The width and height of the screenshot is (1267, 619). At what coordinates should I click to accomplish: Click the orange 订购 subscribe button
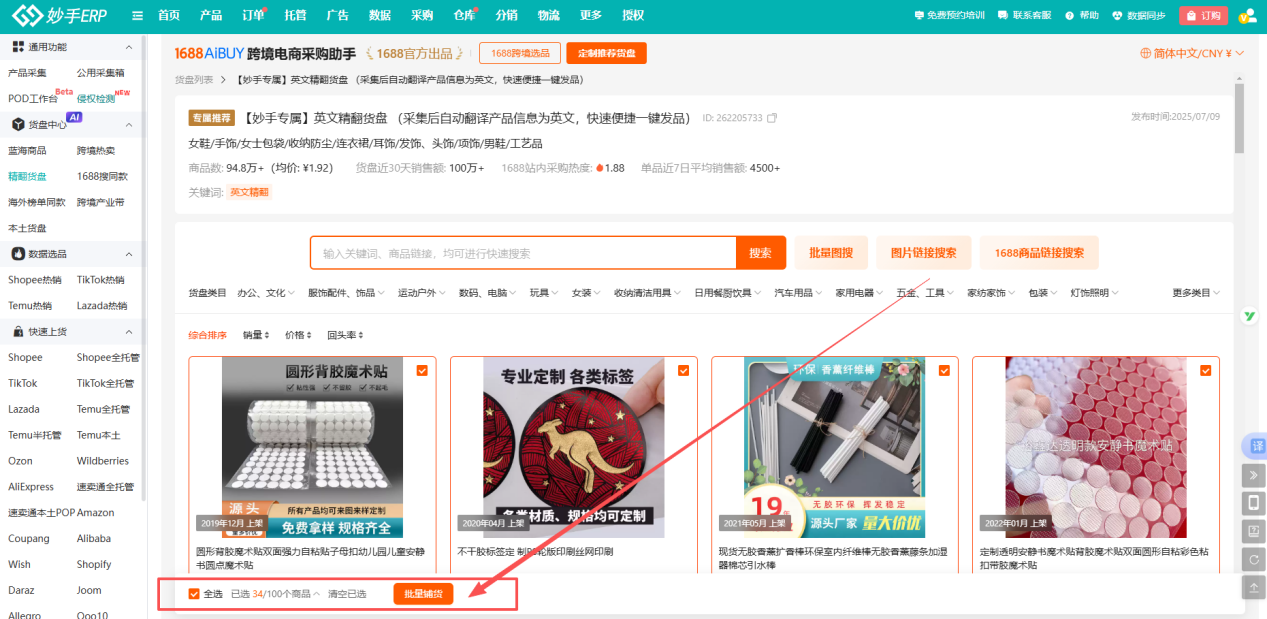tap(1202, 15)
